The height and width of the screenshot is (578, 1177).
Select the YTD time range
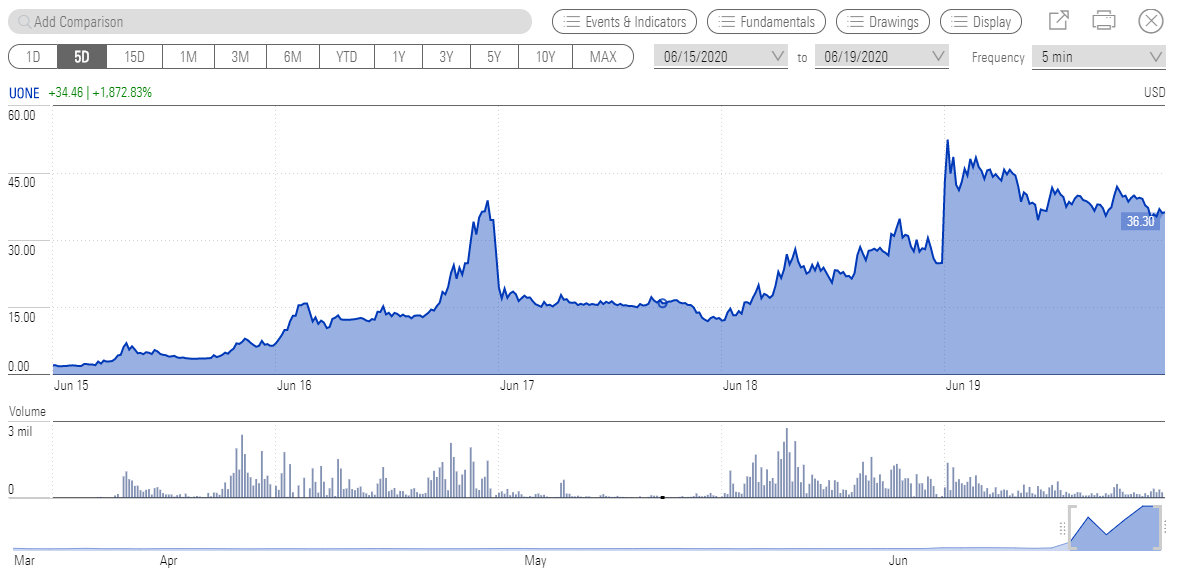346,57
